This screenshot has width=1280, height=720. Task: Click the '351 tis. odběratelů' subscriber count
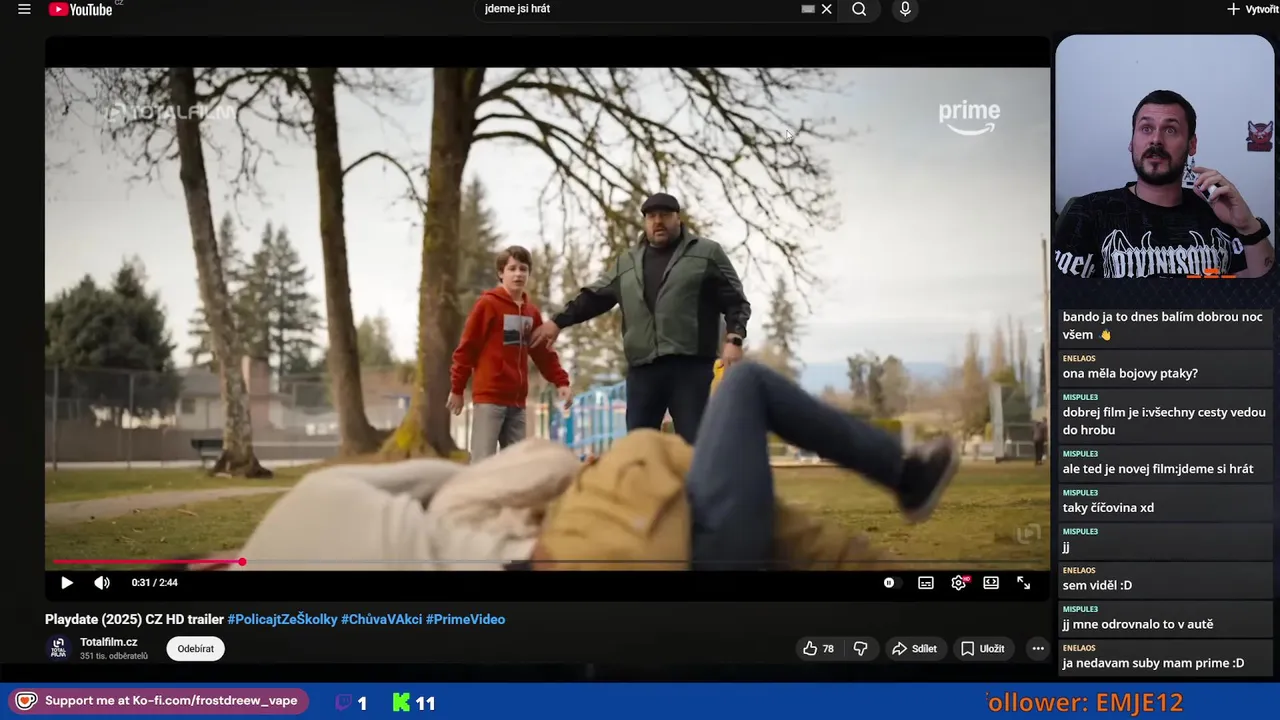click(114, 656)
